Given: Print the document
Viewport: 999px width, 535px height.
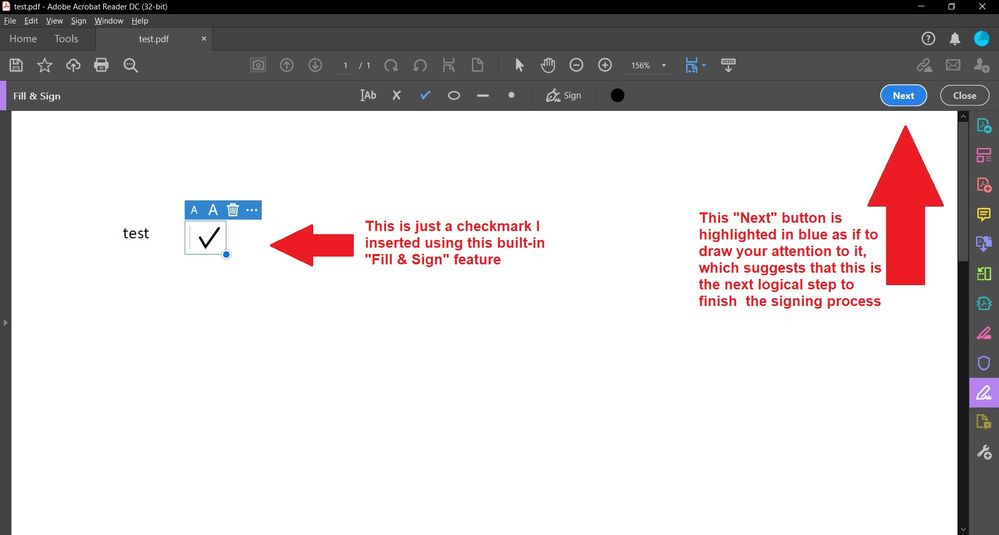Looking at the screenshot, I should point(101,65).
